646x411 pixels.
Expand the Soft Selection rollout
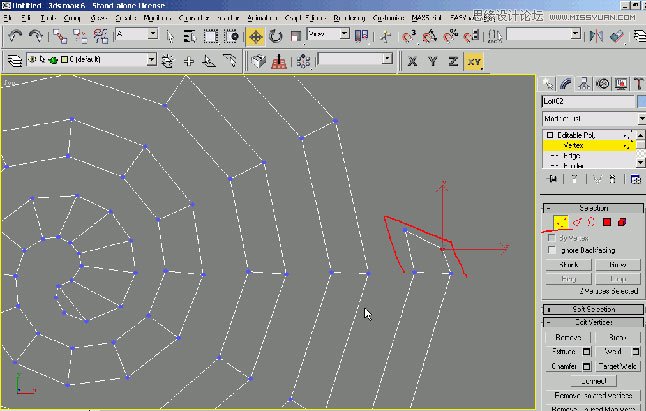click(593, 309)
